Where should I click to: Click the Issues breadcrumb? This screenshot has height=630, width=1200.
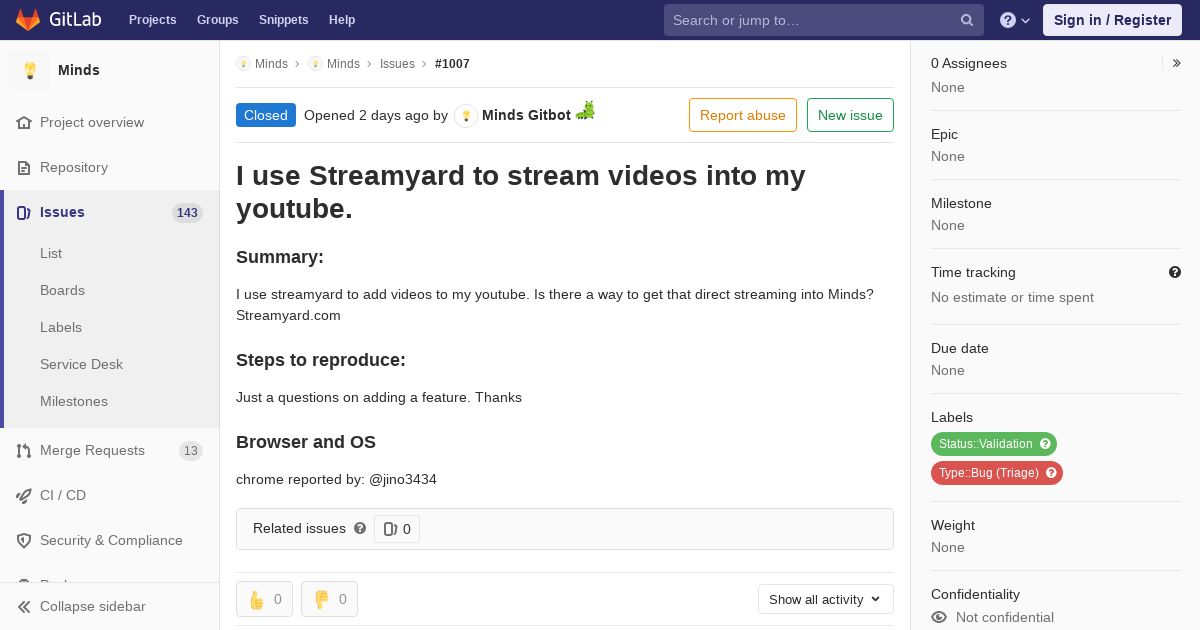pyautogui.click(x=397, y=63)
